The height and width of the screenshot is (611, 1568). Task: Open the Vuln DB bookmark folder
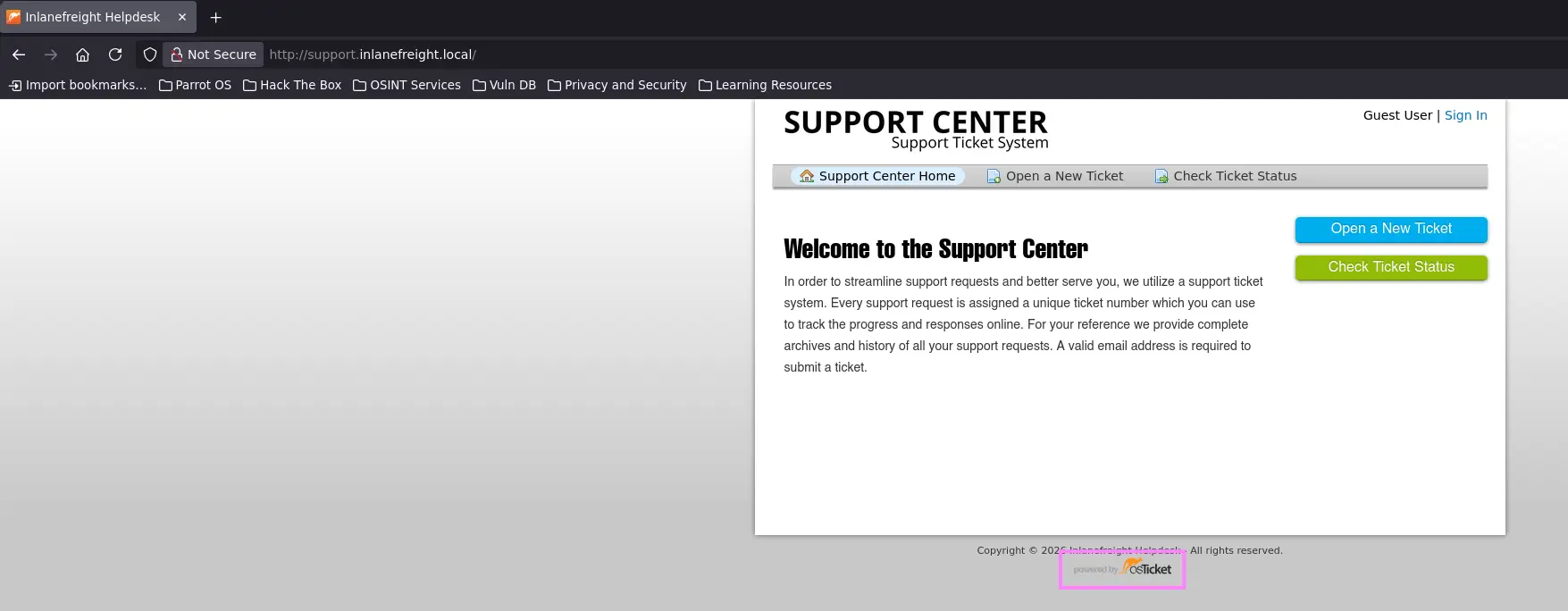point(504,85)
